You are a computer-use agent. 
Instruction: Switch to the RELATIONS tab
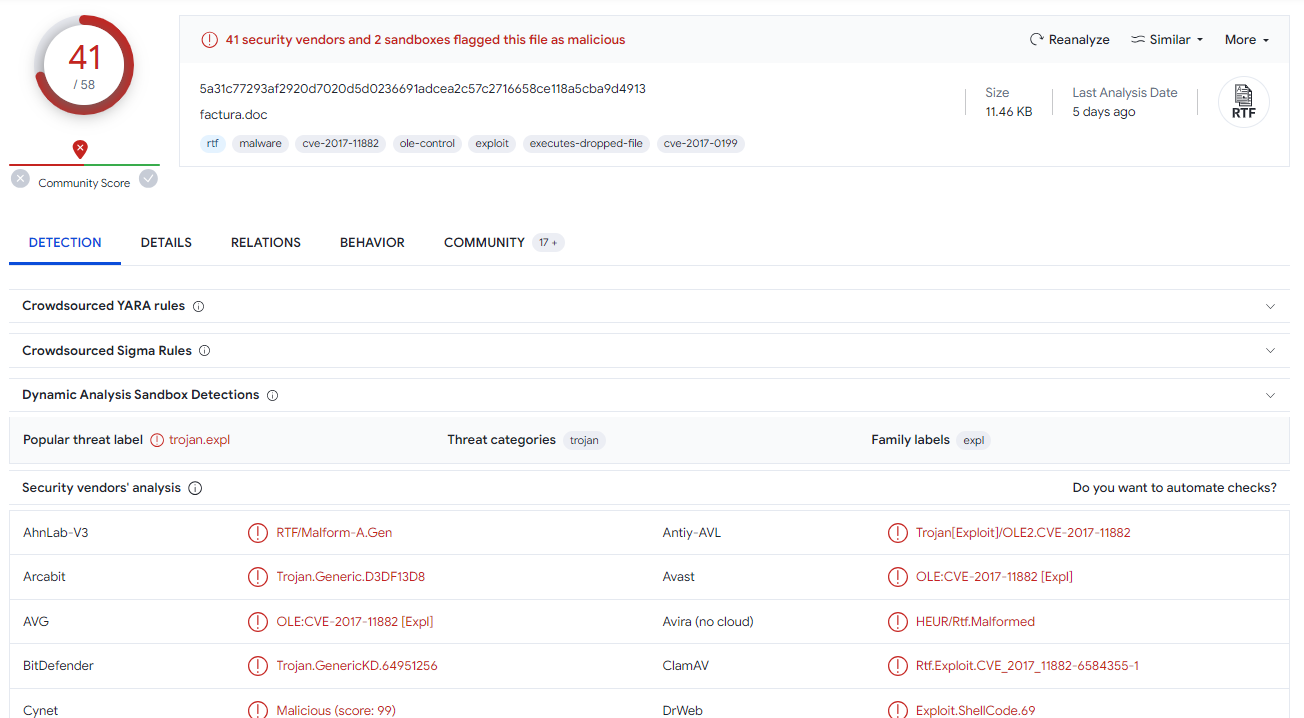[266, 243]
